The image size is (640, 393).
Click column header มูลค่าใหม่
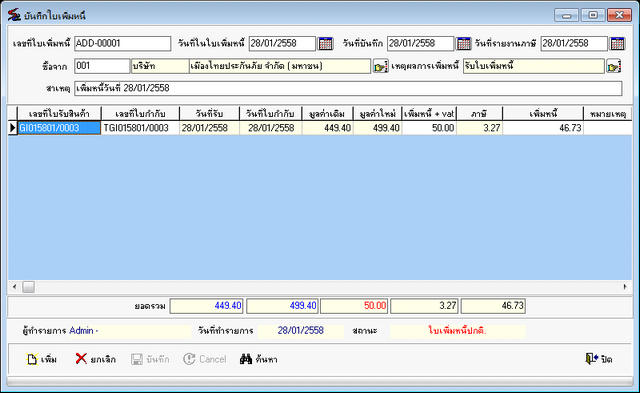point(378,113)
